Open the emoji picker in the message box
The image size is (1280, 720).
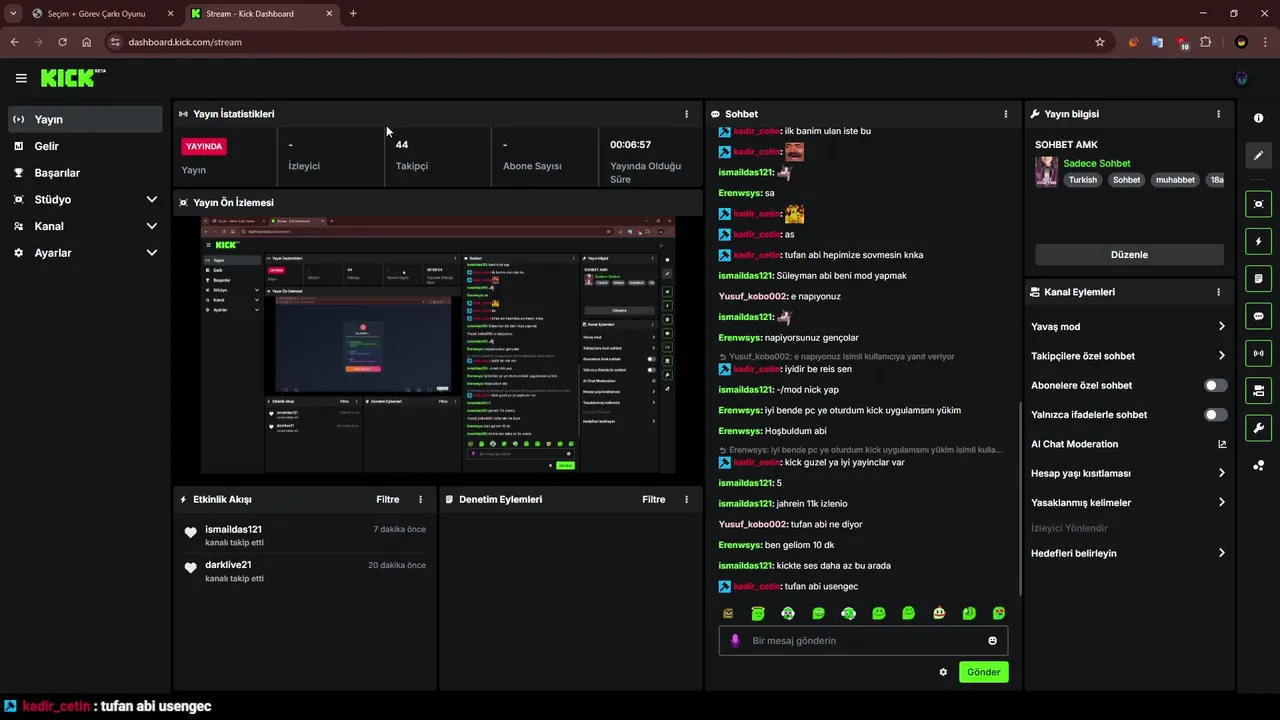tap(993, 640)
